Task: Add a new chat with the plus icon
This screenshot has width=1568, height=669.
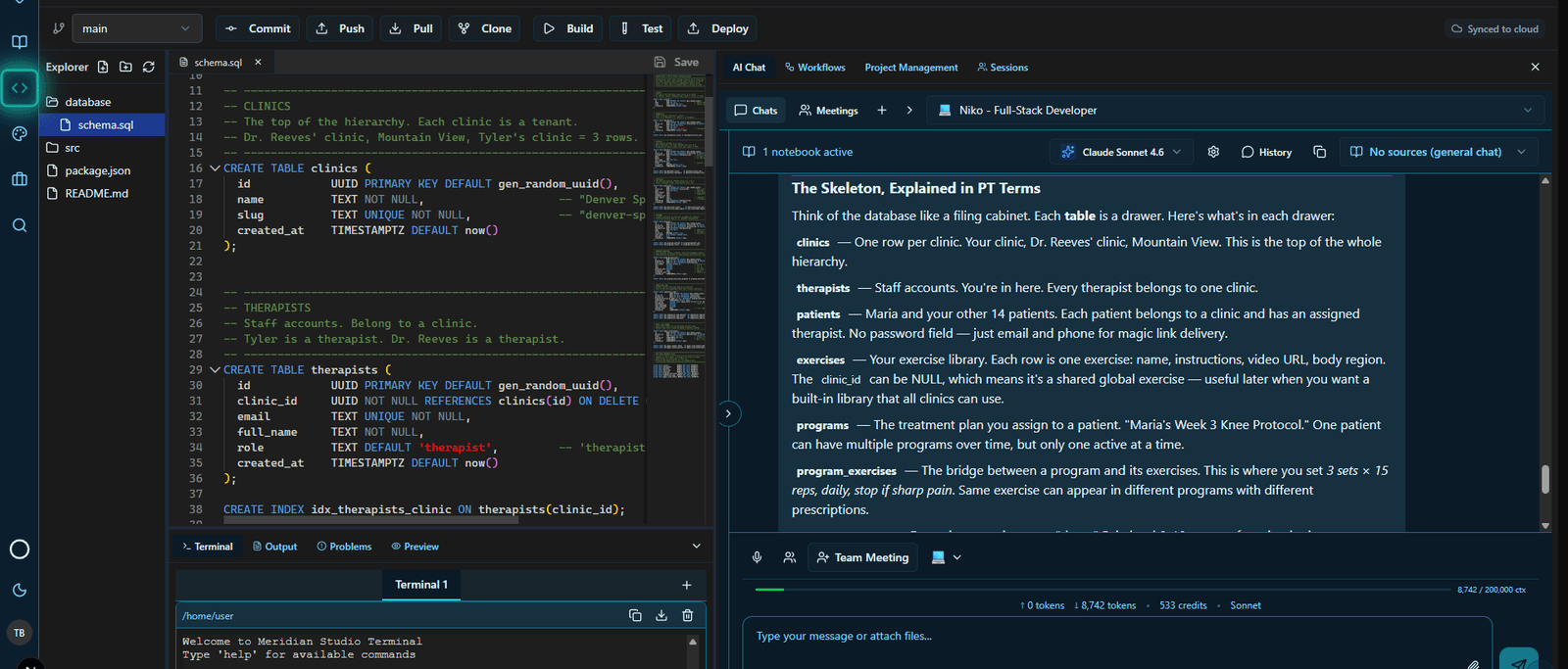Action: 882,110
